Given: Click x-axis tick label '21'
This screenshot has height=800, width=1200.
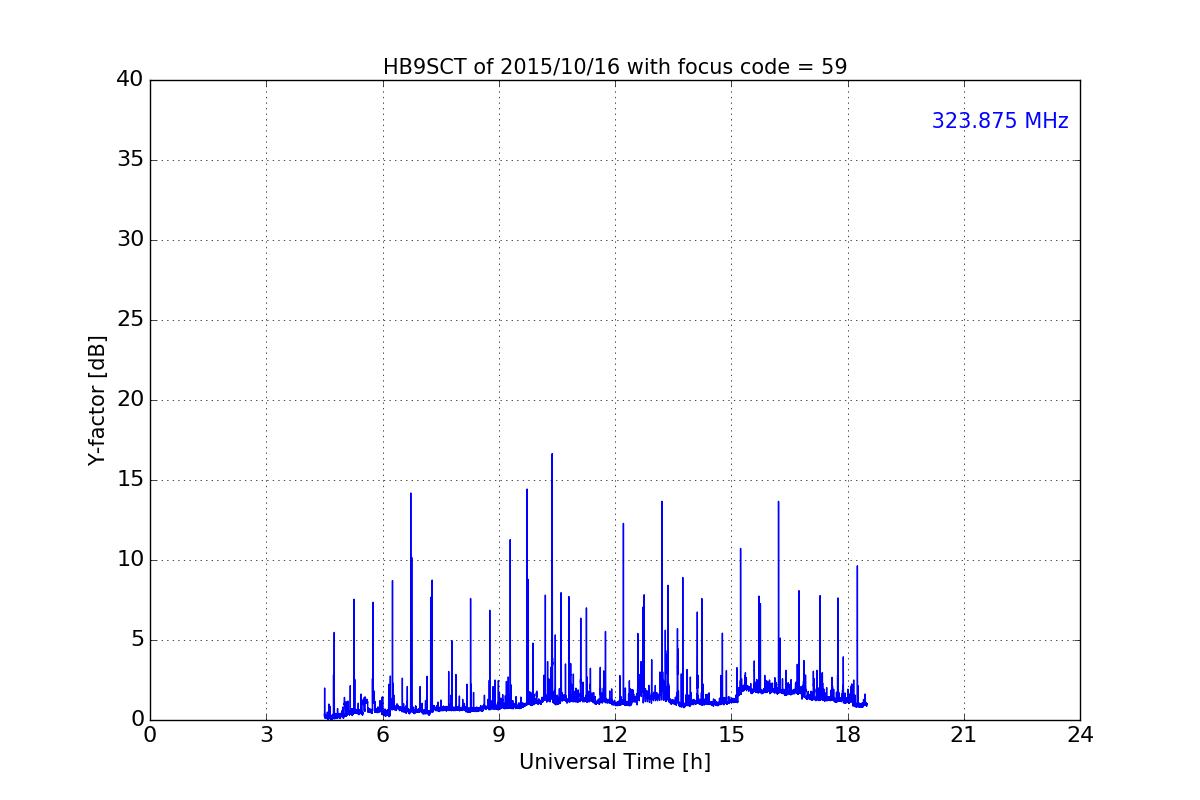Looking at the screenshot, I should click(x=964, y=735).
